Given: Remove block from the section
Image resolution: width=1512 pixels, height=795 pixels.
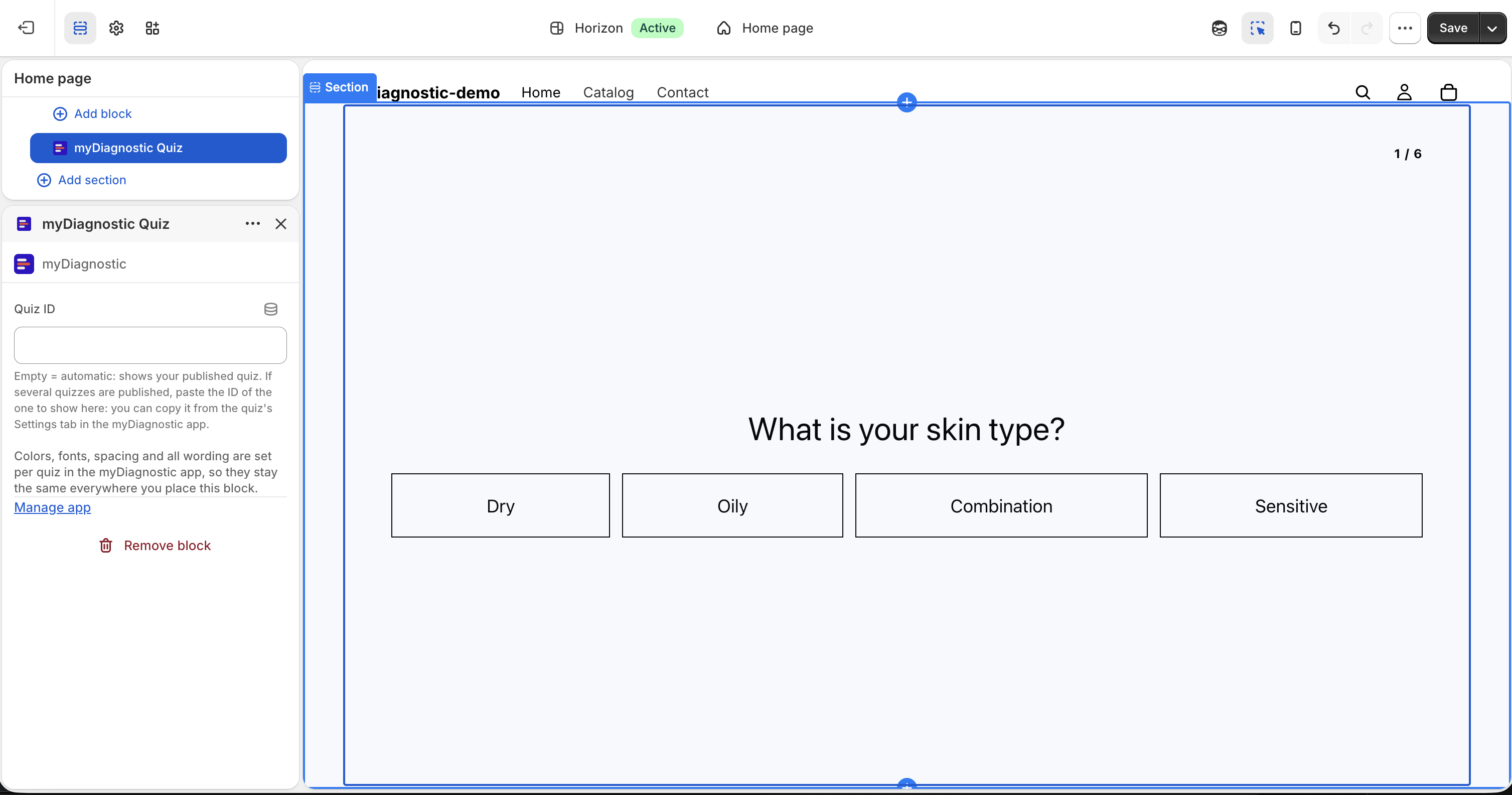Looking at the screenshot, I should [x=155, y=546].
